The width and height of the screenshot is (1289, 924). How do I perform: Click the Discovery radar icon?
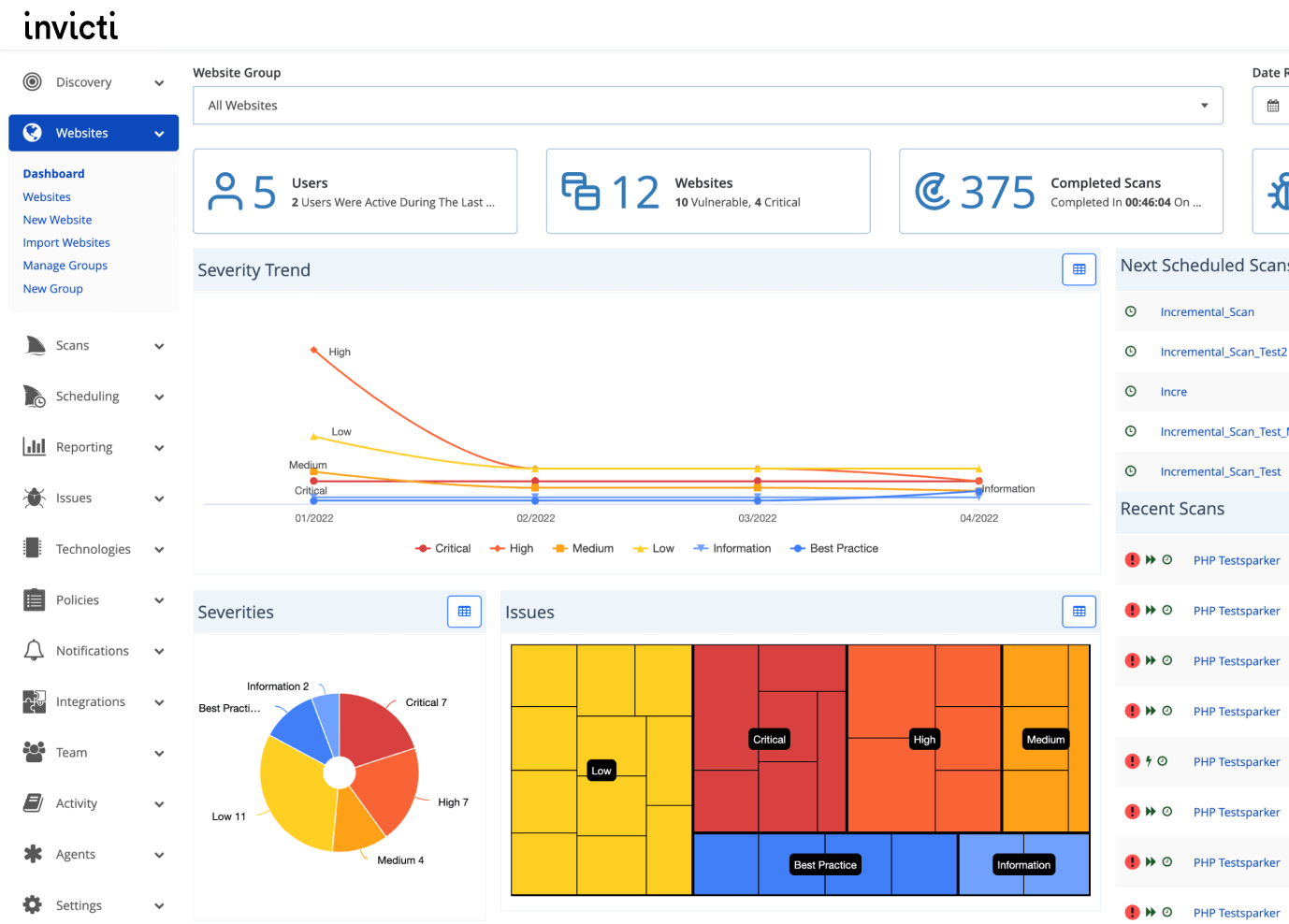33,81
